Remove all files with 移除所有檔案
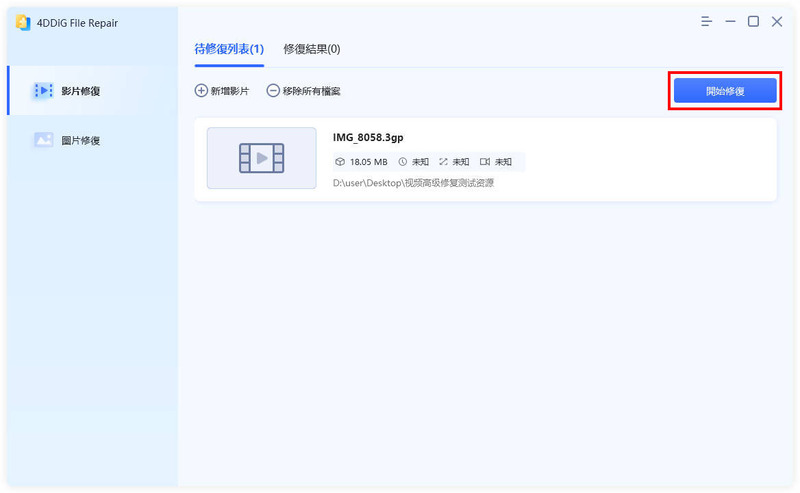Image resolution: width=800 pixels, height=493 pixels. [304, 91]
